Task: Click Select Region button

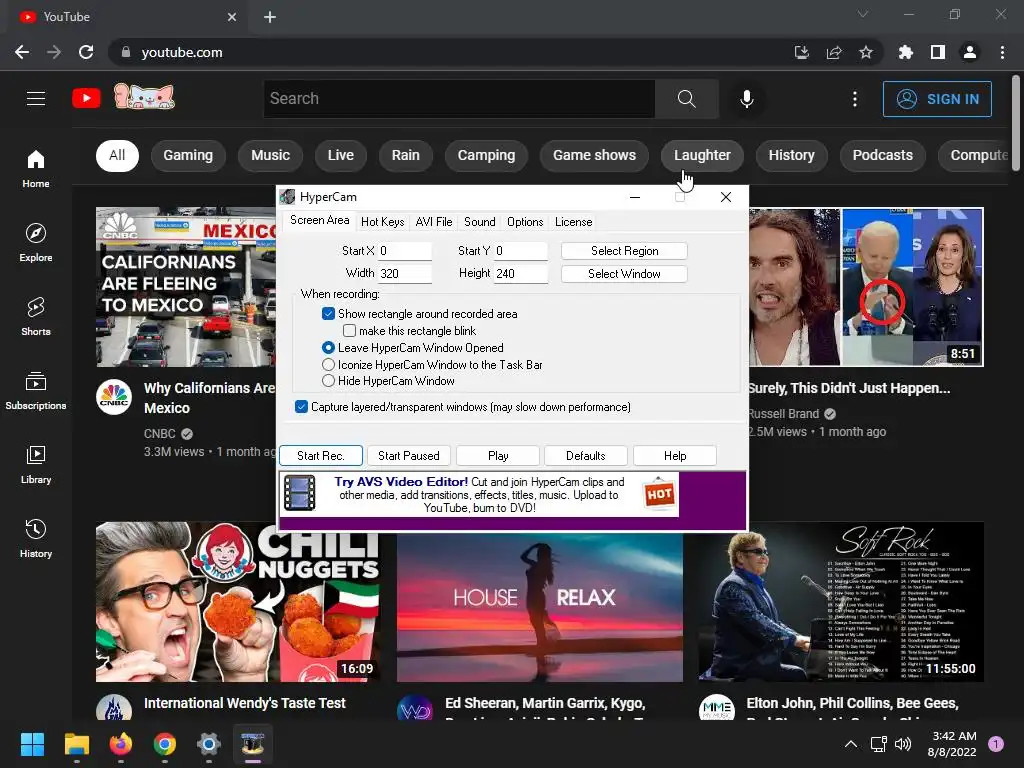Action: pyautogui.click(x=624, y=251)
